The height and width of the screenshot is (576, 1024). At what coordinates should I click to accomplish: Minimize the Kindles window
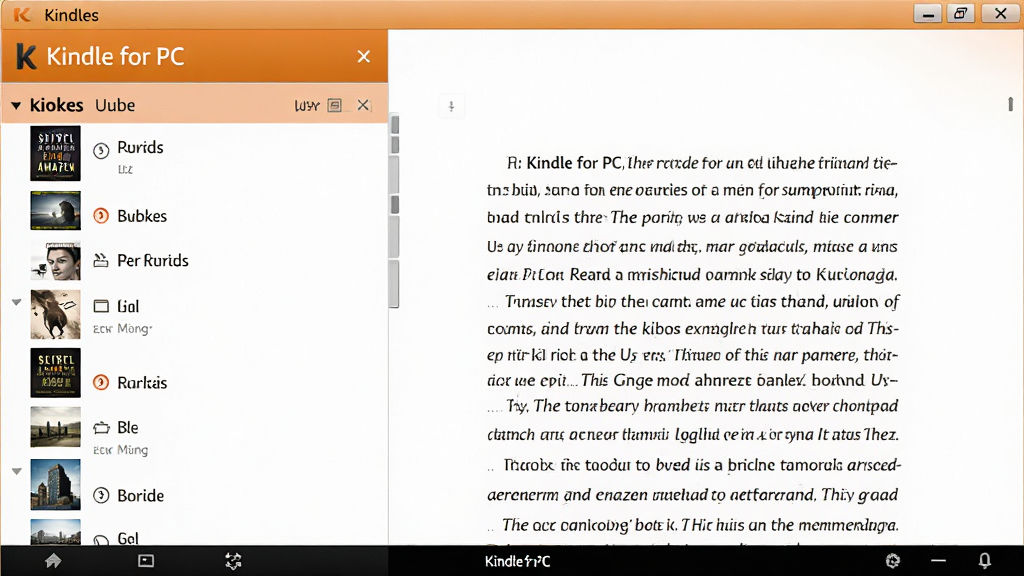tap(927, 14)
